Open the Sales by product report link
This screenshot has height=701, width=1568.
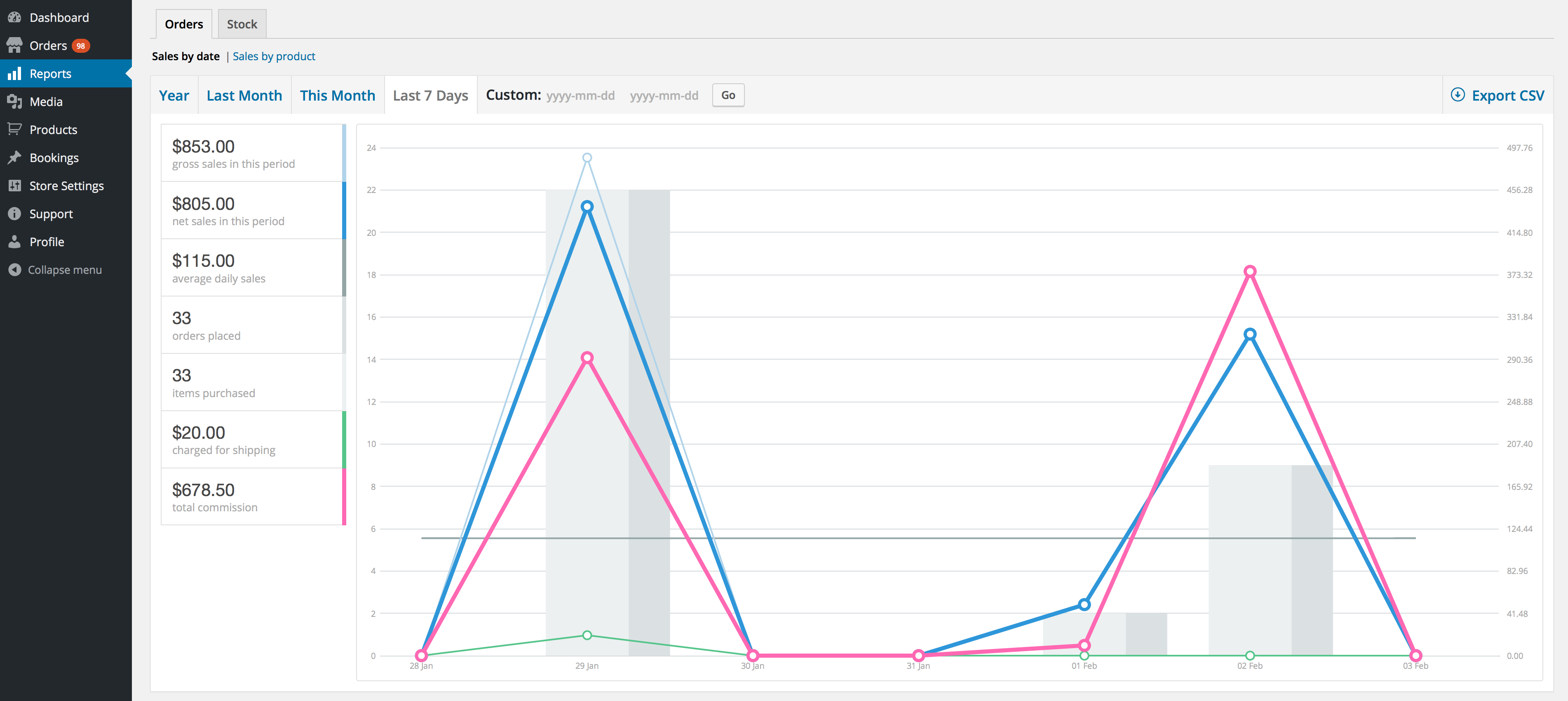pos(274,56)
